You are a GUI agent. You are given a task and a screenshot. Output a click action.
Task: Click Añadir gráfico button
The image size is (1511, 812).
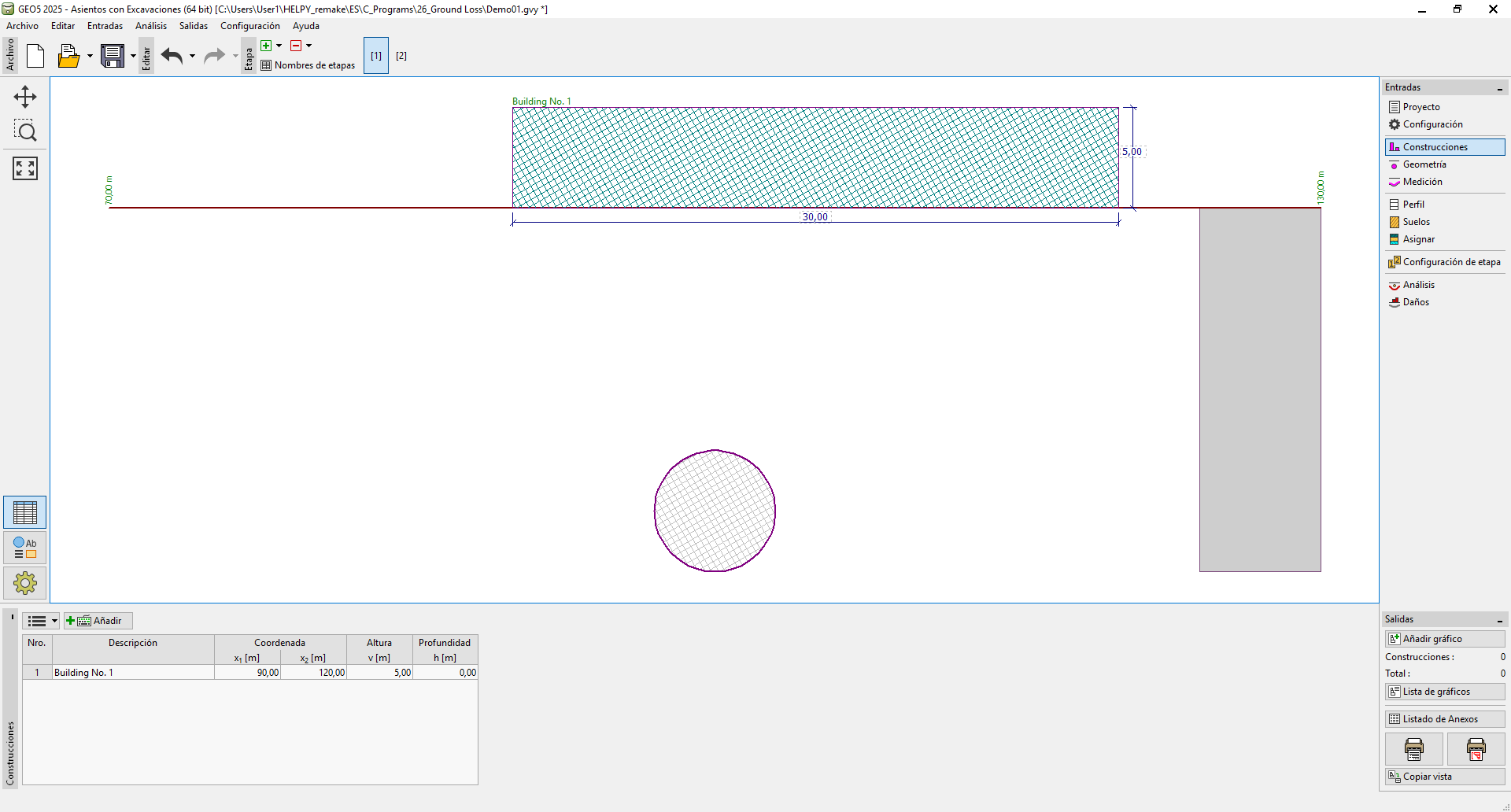[1444, 639]
